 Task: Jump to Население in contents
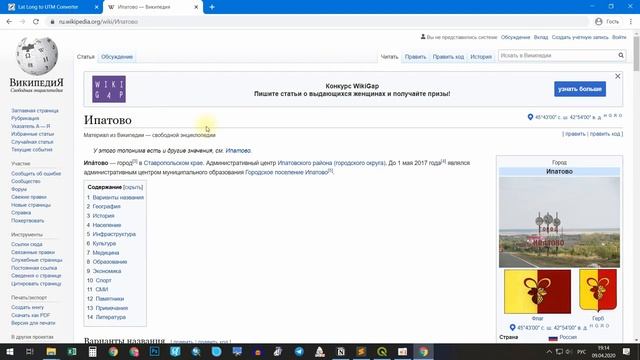pyautogui.click(x=107, y=225)
